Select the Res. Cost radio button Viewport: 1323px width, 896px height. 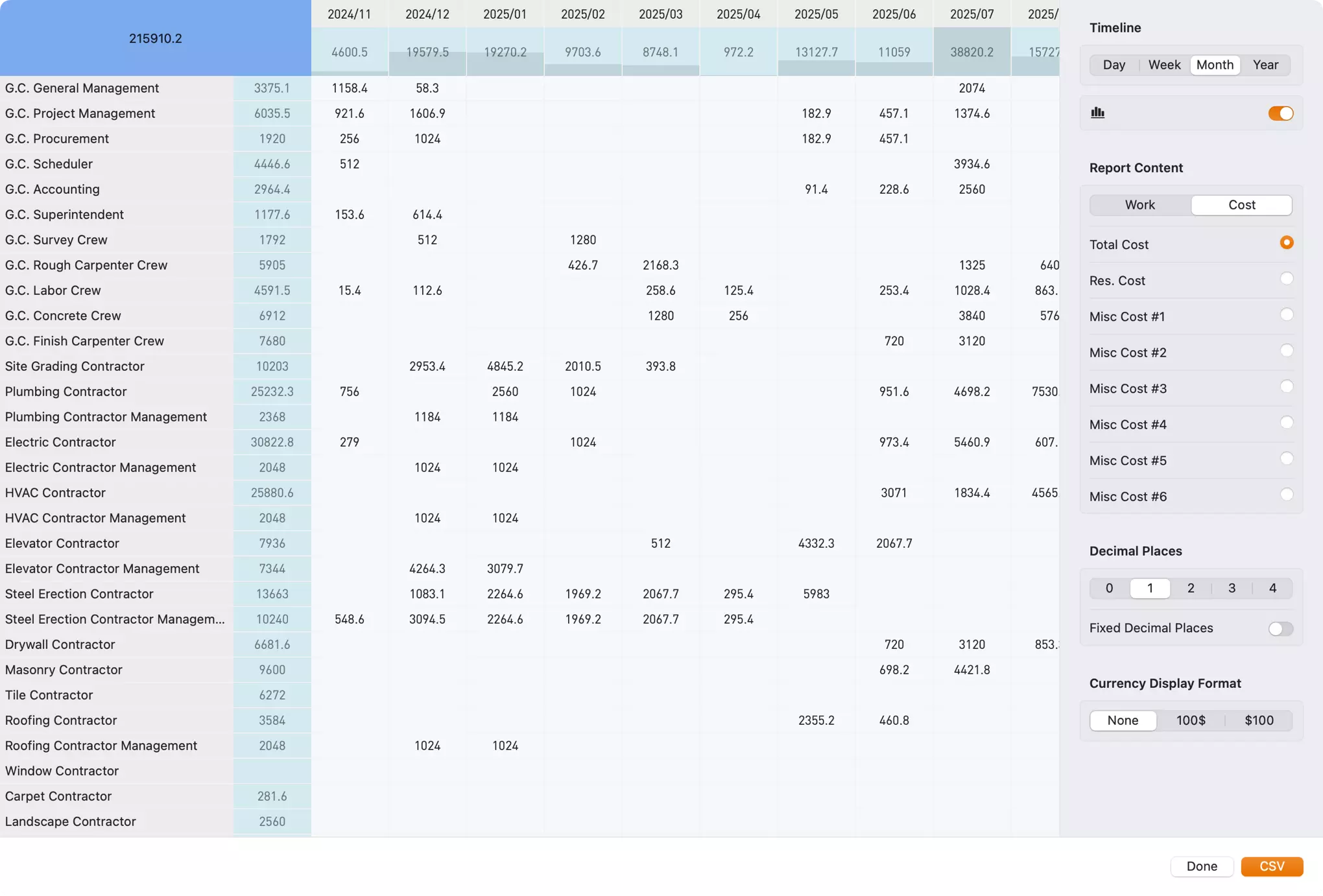pos(1287,279)
